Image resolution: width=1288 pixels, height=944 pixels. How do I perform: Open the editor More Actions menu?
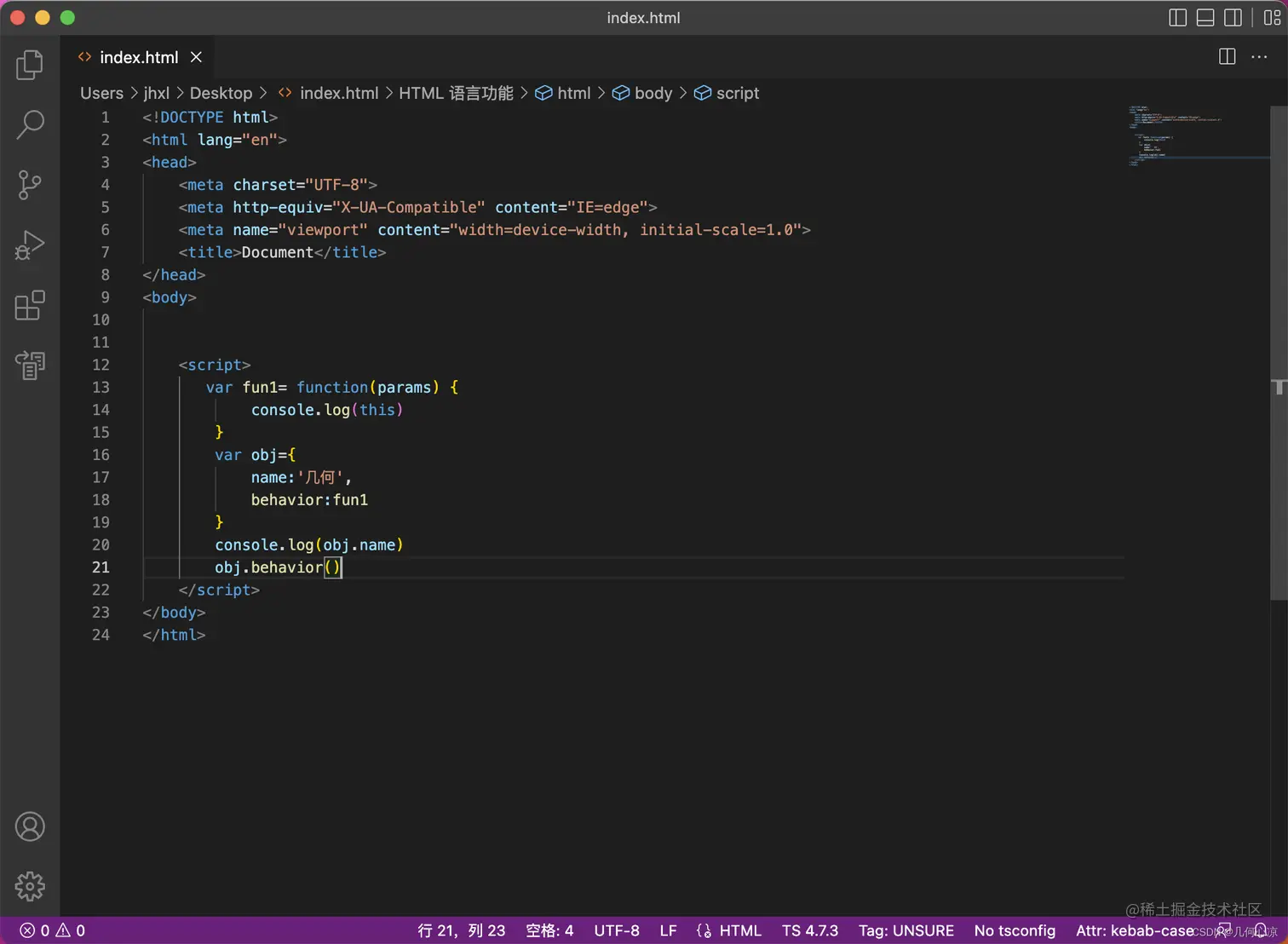click(1259, 57)
